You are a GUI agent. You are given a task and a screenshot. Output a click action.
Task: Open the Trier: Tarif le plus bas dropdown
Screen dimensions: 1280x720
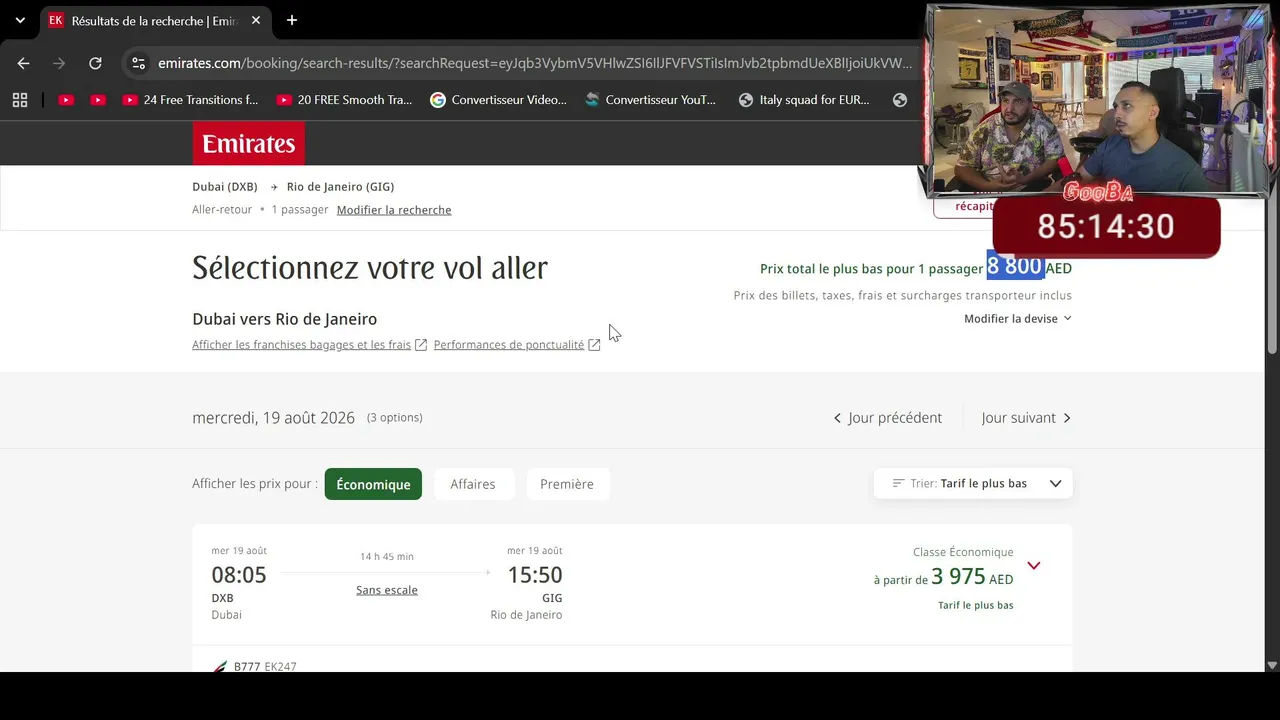pyautogui.click(x=973, y=484)
